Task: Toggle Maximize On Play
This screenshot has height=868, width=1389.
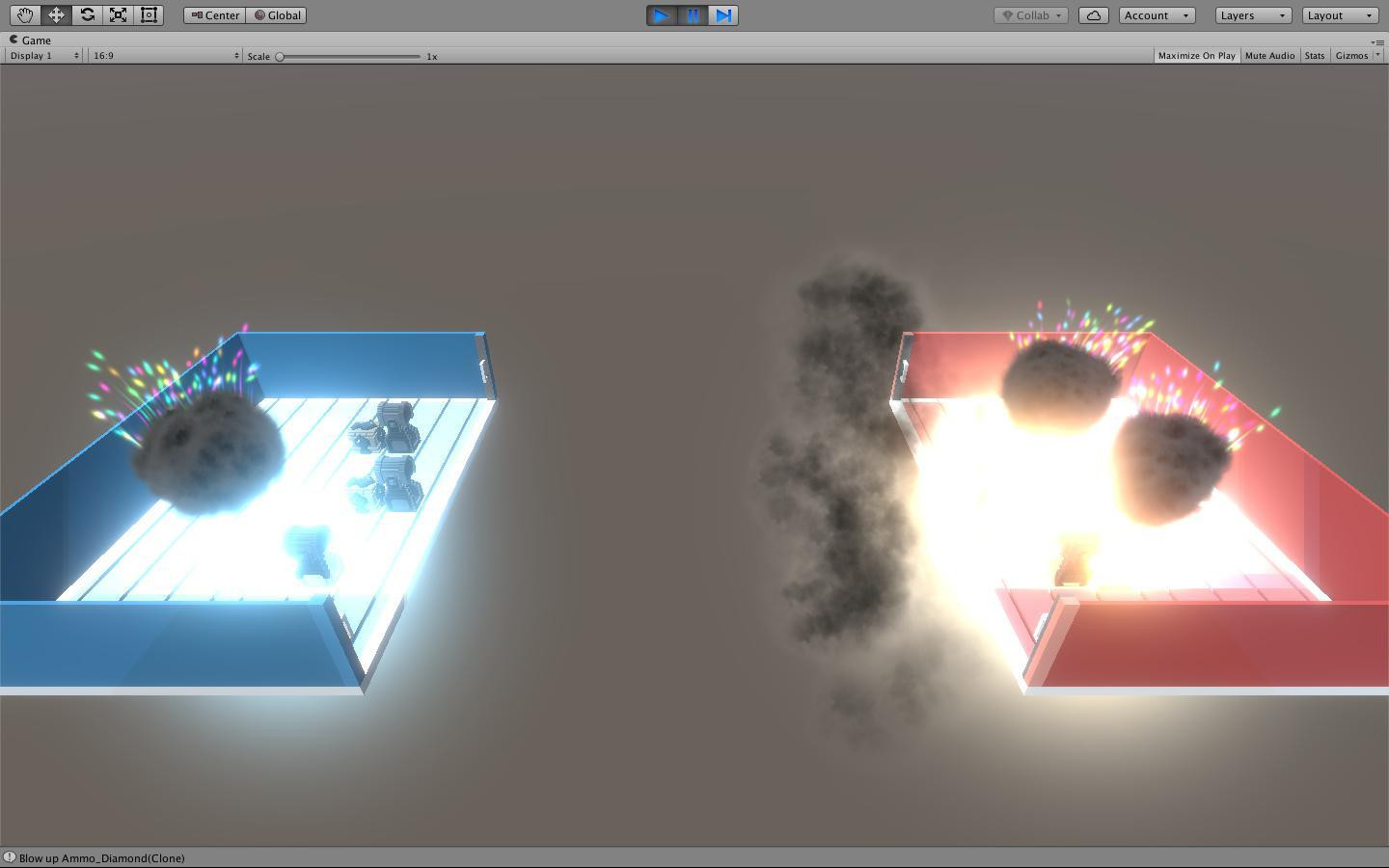Action: (1196, 56)
